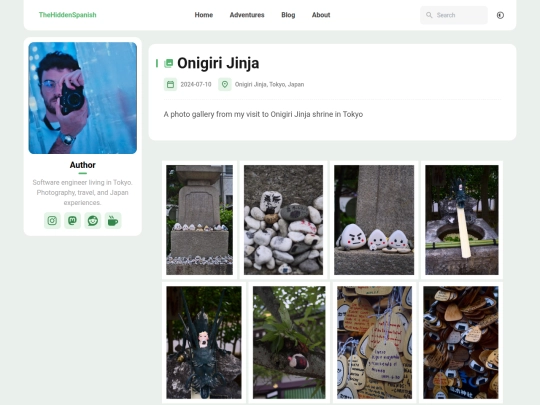Open the three onigiri plush figures photo
The height and width of the screenshot is (405, 540).
click(x=374, y=220)
